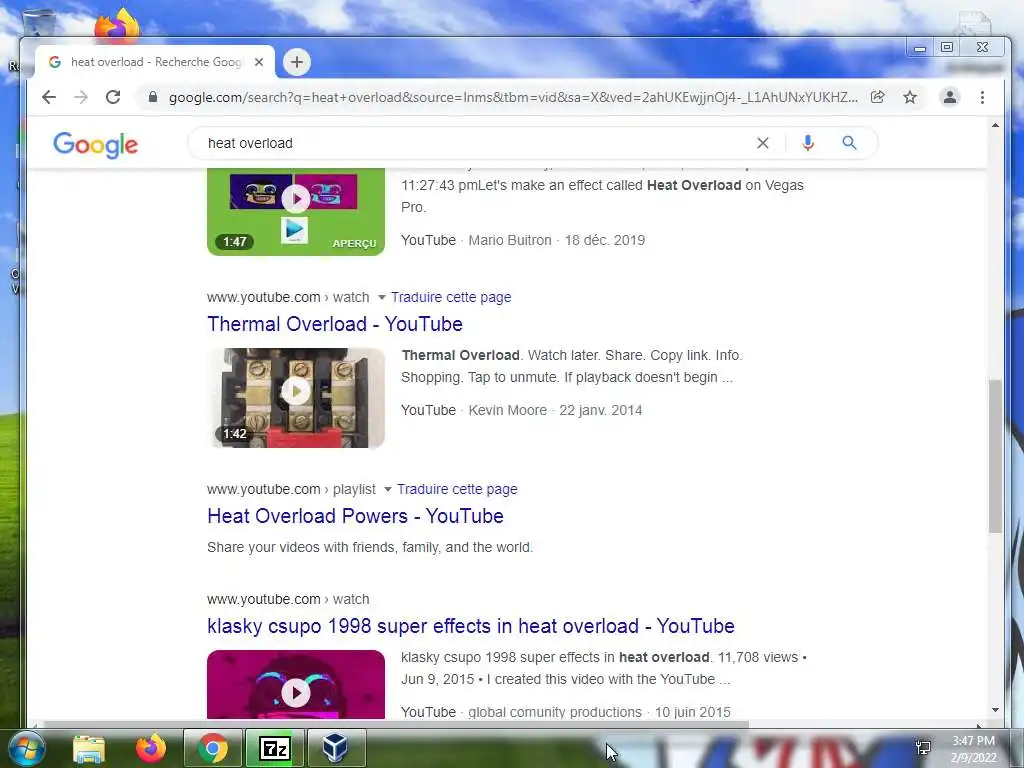1024x768 pixels.
Task: Go to the Google logo homepage
Action: tap(95, 145)
